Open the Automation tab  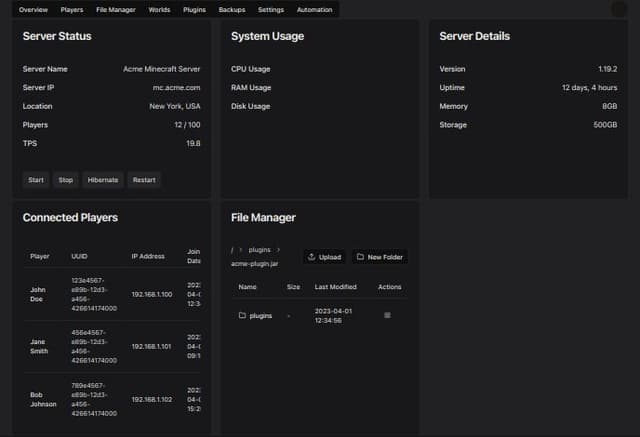(x=314, y=9)
